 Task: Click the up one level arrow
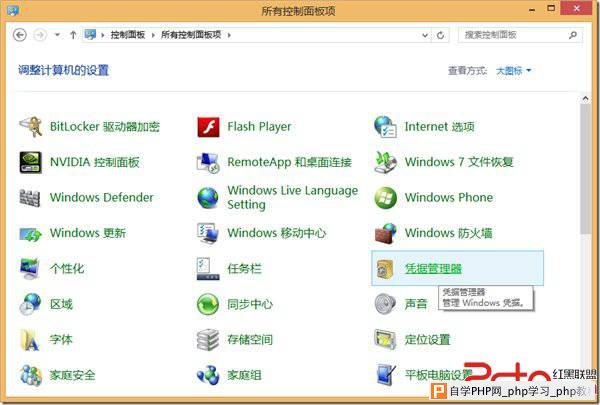pos(73,35)
